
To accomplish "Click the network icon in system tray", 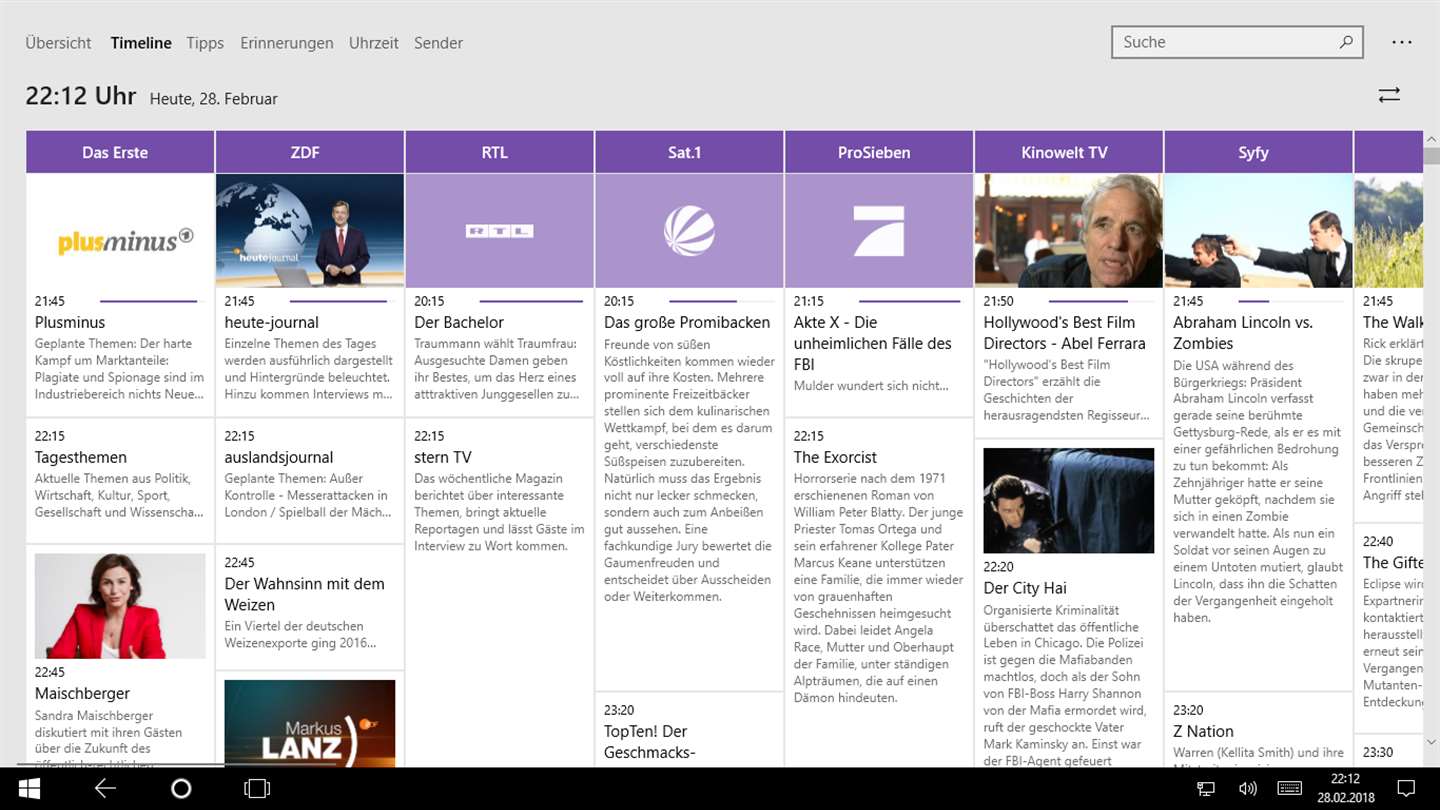I will (x=1206, y=789).
